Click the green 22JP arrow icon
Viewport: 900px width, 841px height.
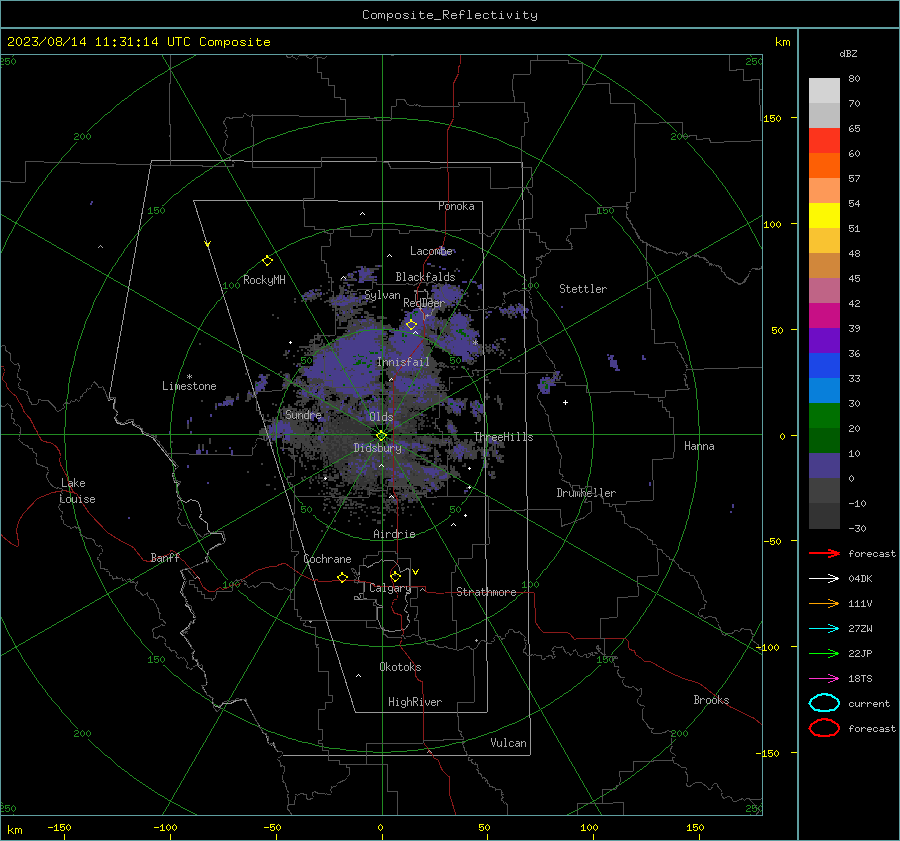[x=824, y=653]
